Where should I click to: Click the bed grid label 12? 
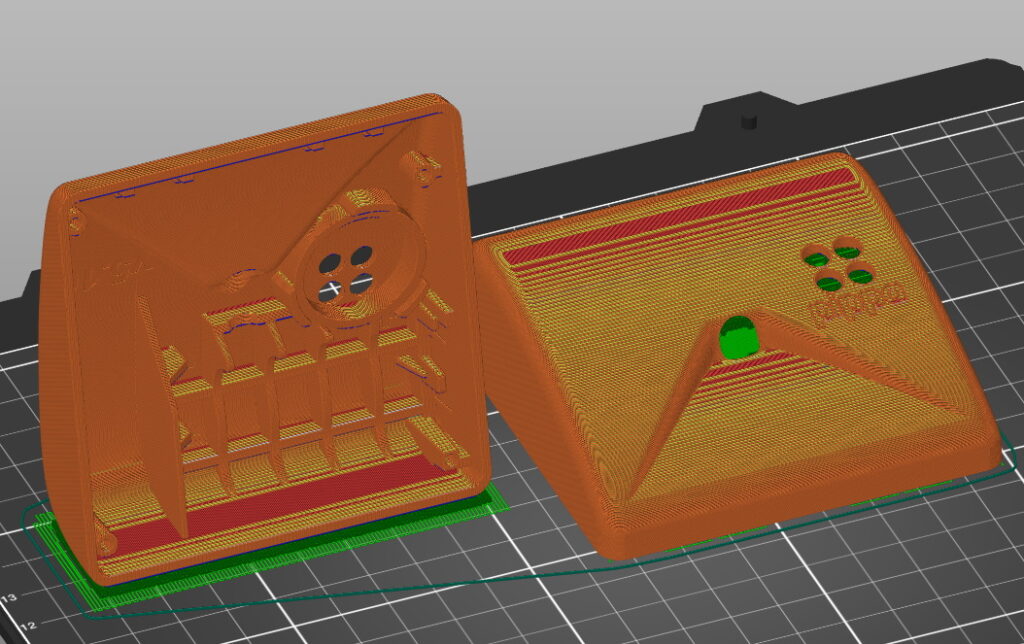(x=28, y=626)
